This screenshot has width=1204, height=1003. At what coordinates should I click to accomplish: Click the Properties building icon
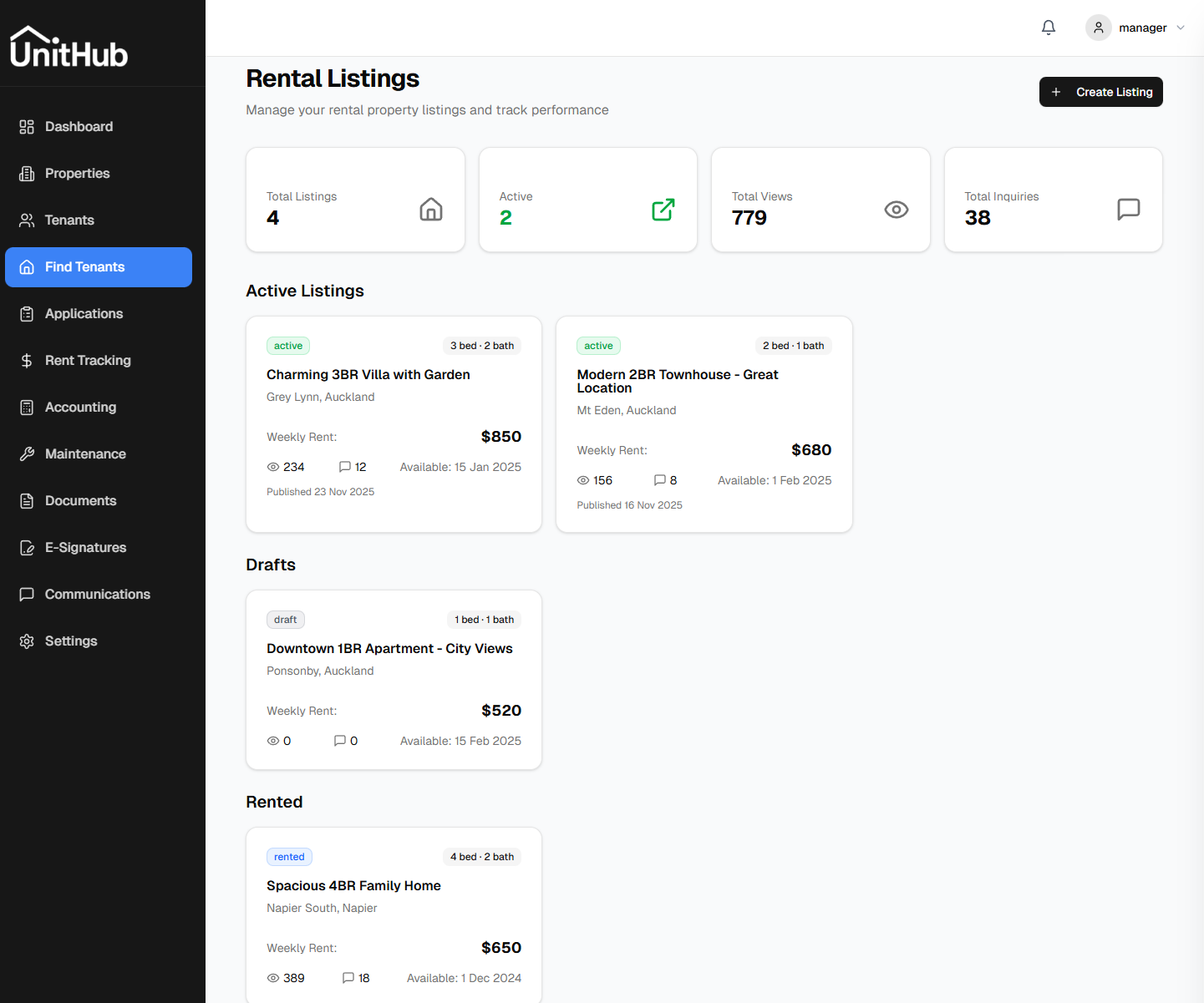[x=28, y=173]
